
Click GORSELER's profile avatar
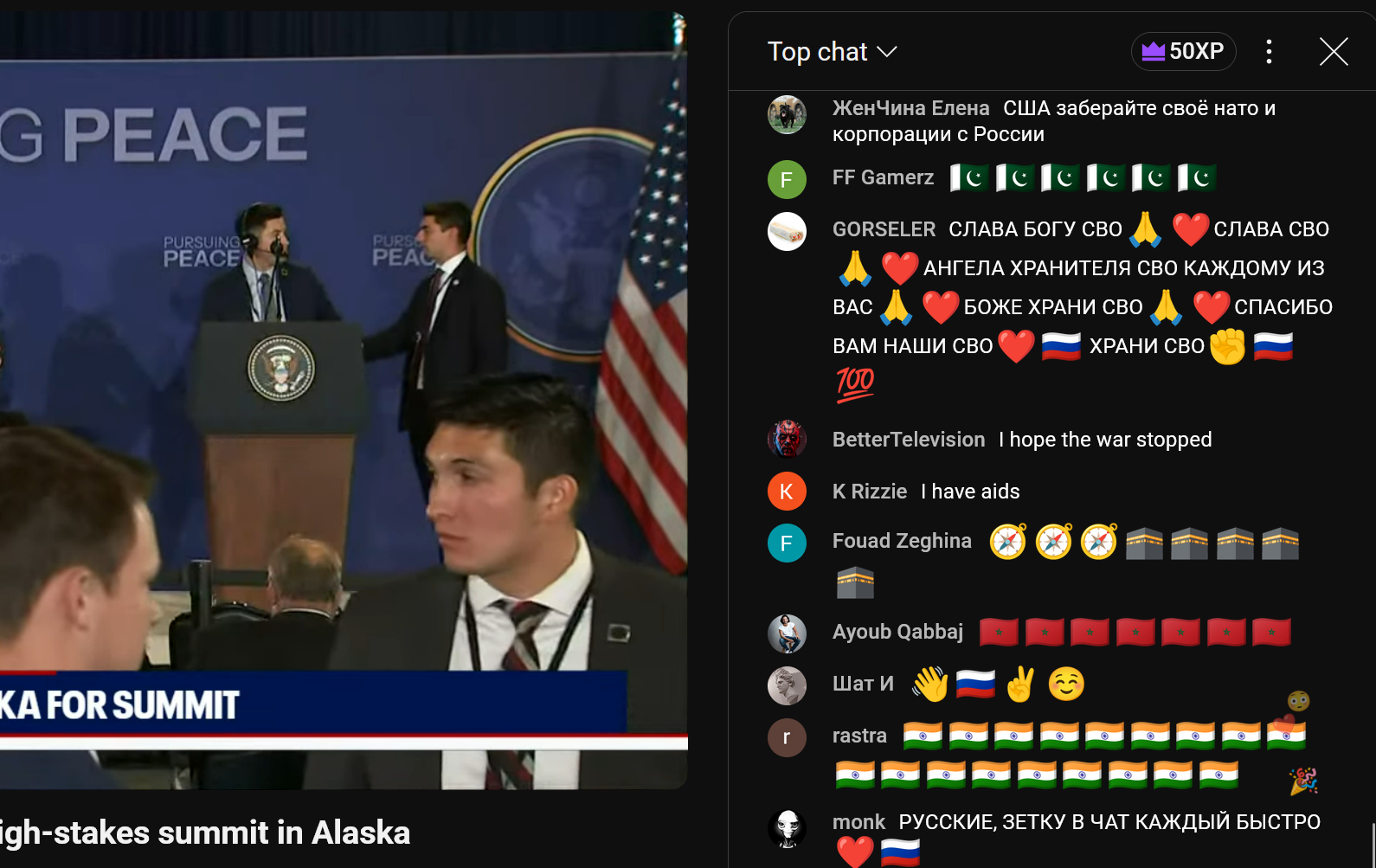[x=787, y=231]
